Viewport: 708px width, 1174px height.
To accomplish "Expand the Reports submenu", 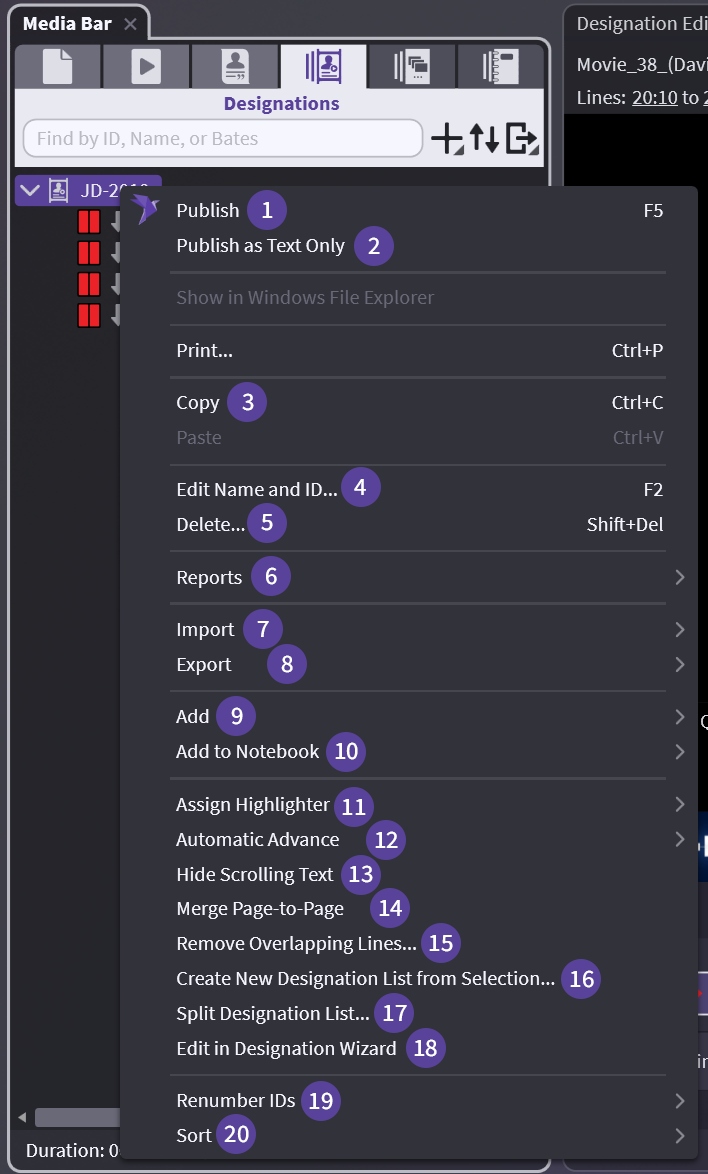I will click(209, 577).
